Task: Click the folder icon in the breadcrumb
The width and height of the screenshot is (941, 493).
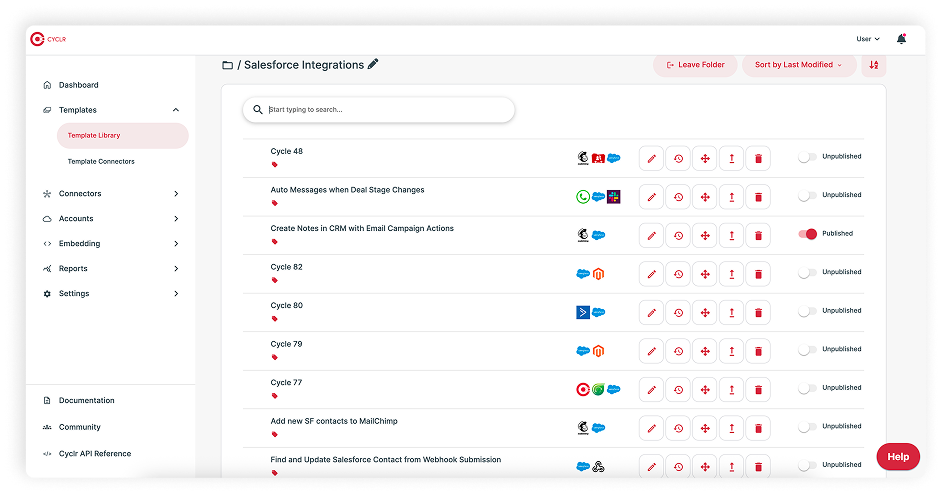Action: [227, 65]
